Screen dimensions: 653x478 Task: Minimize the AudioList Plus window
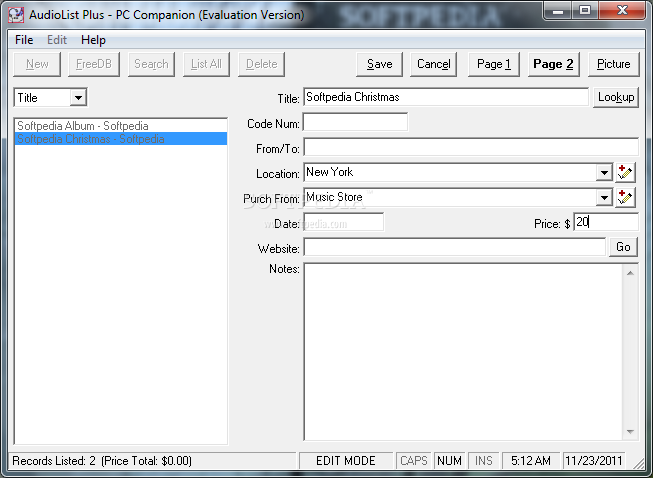(558, 10)
